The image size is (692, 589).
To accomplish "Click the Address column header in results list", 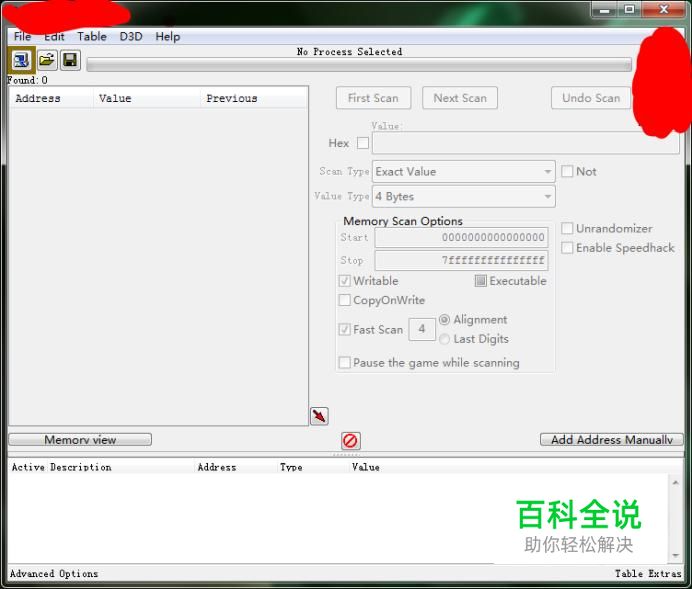I will (51, 98).
